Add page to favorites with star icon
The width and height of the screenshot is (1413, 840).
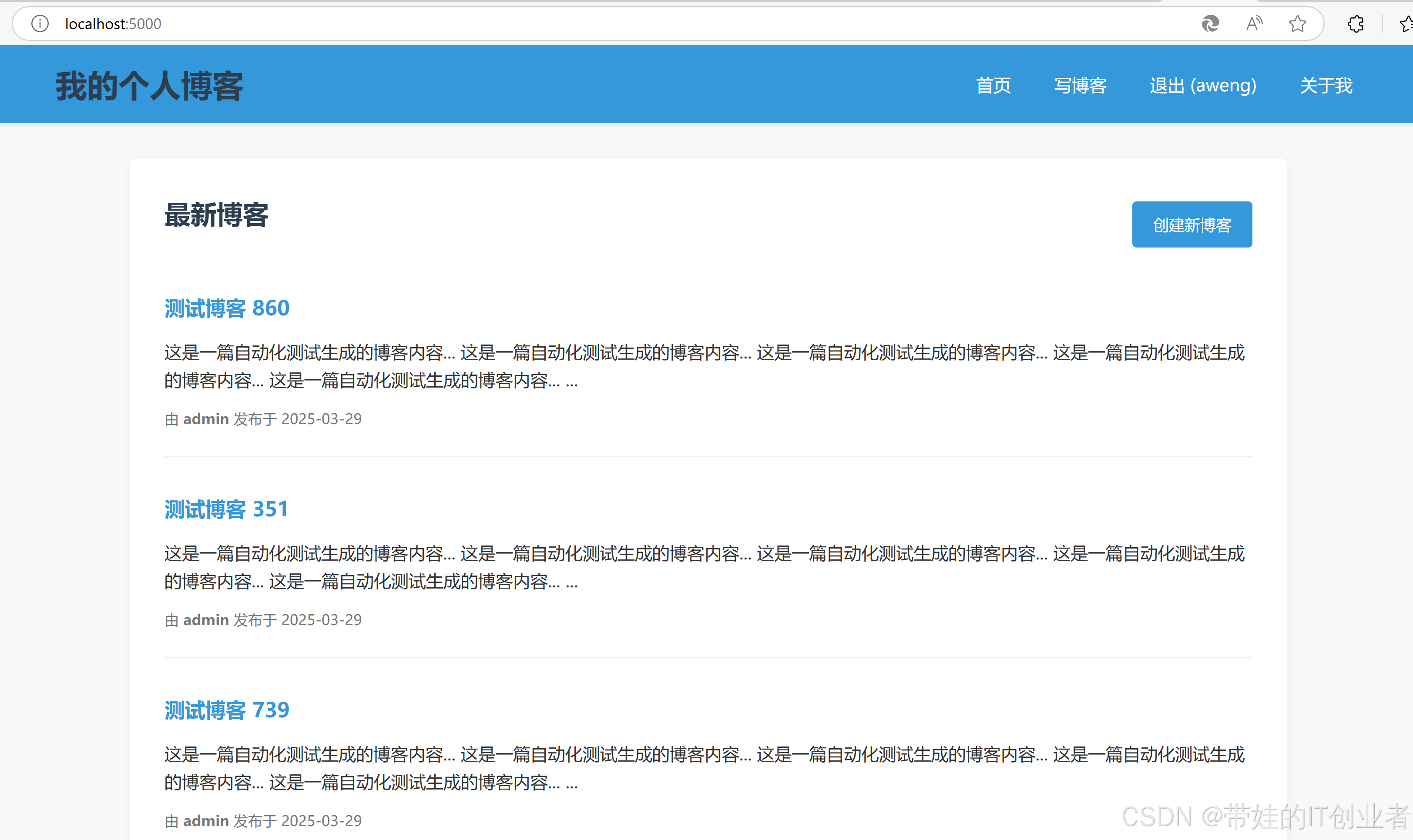click(x=1297, y=24)
